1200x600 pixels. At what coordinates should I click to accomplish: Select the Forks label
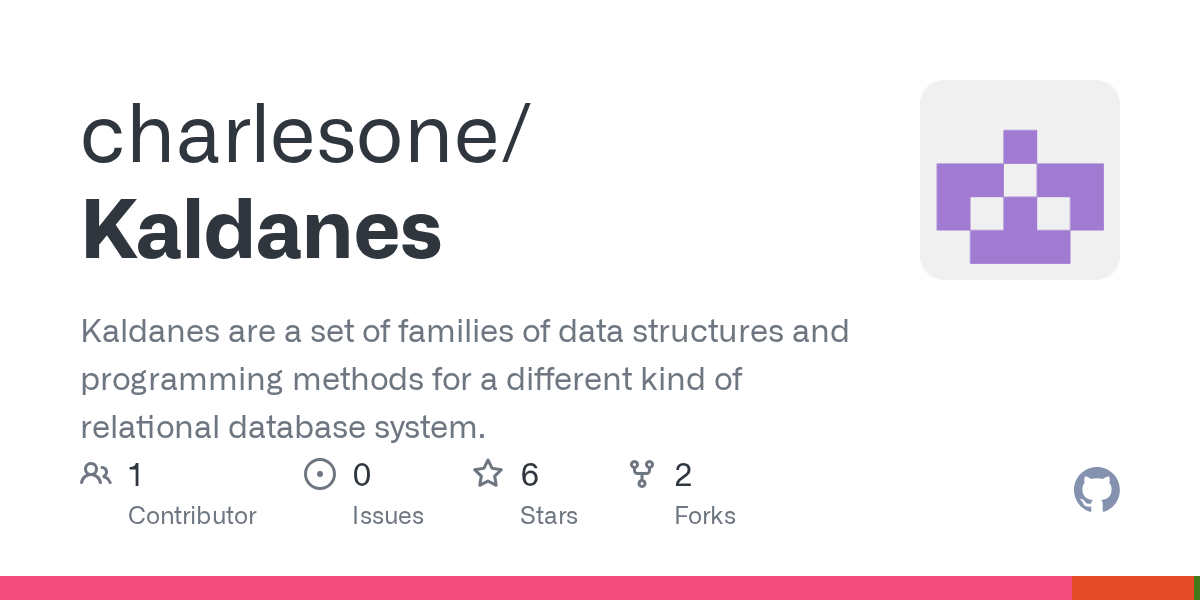(x=704, y=516)
